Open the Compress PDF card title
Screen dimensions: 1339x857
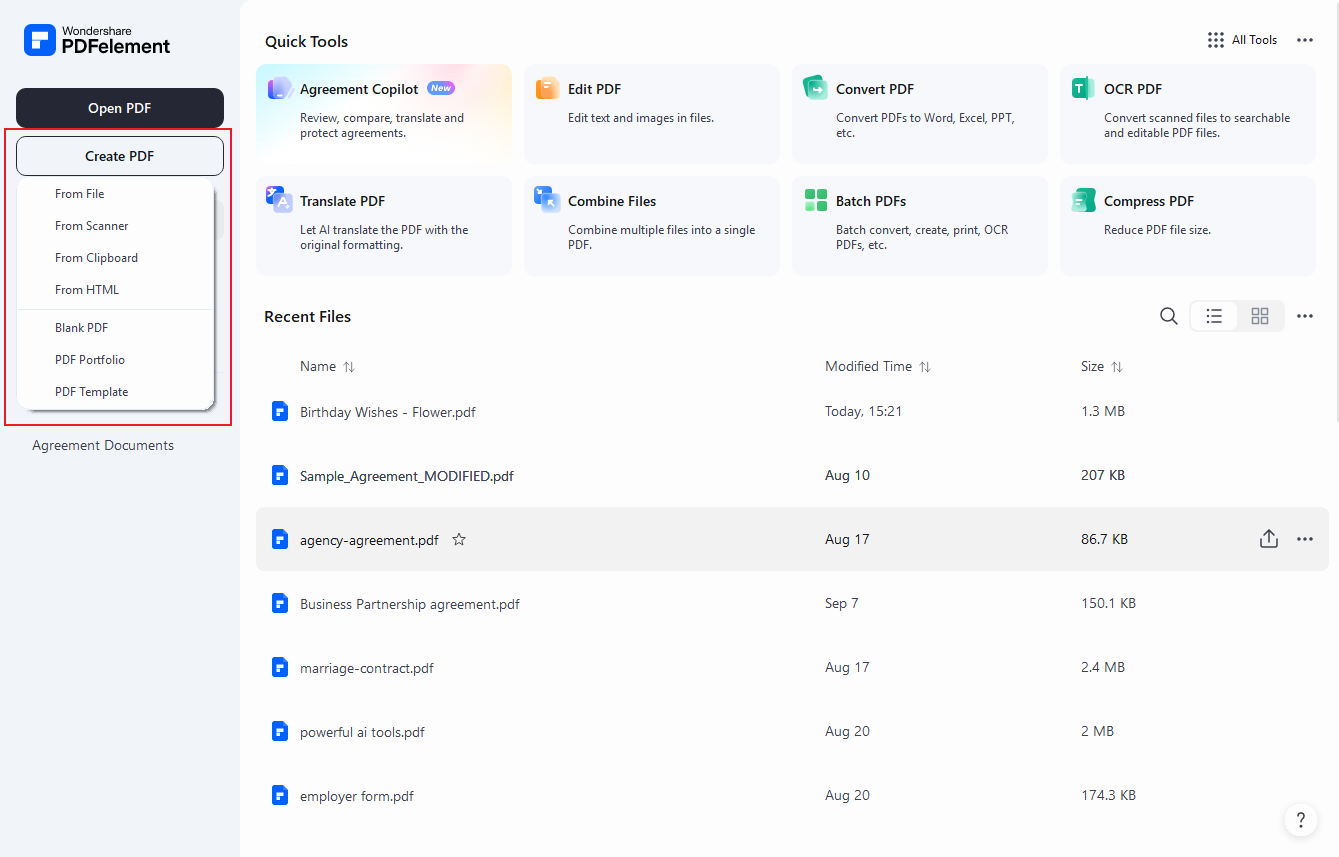1149,201
